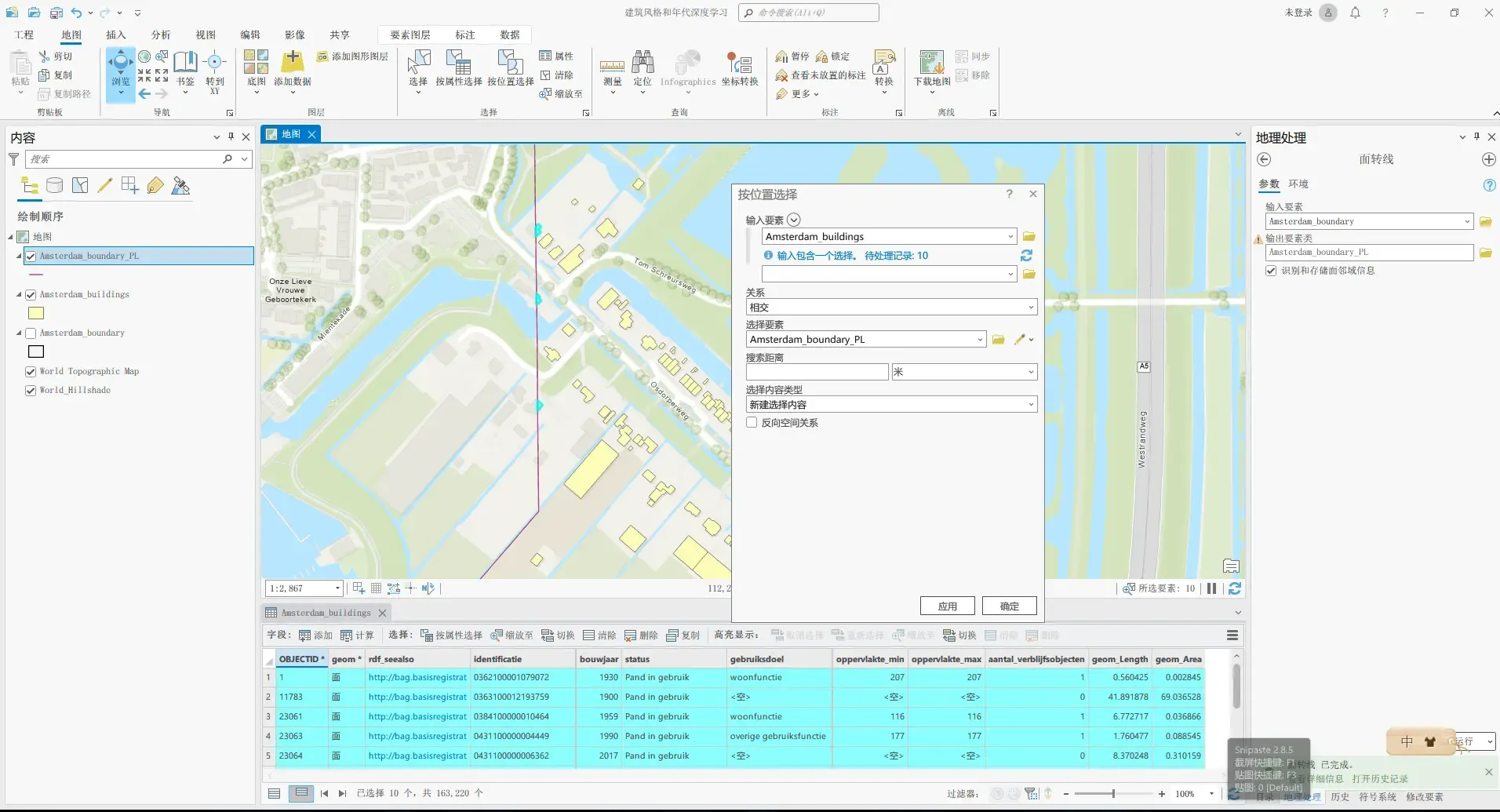
Task: Open Select By Attributes (按属性选择) in the ribbon
Action: (458, 67)
